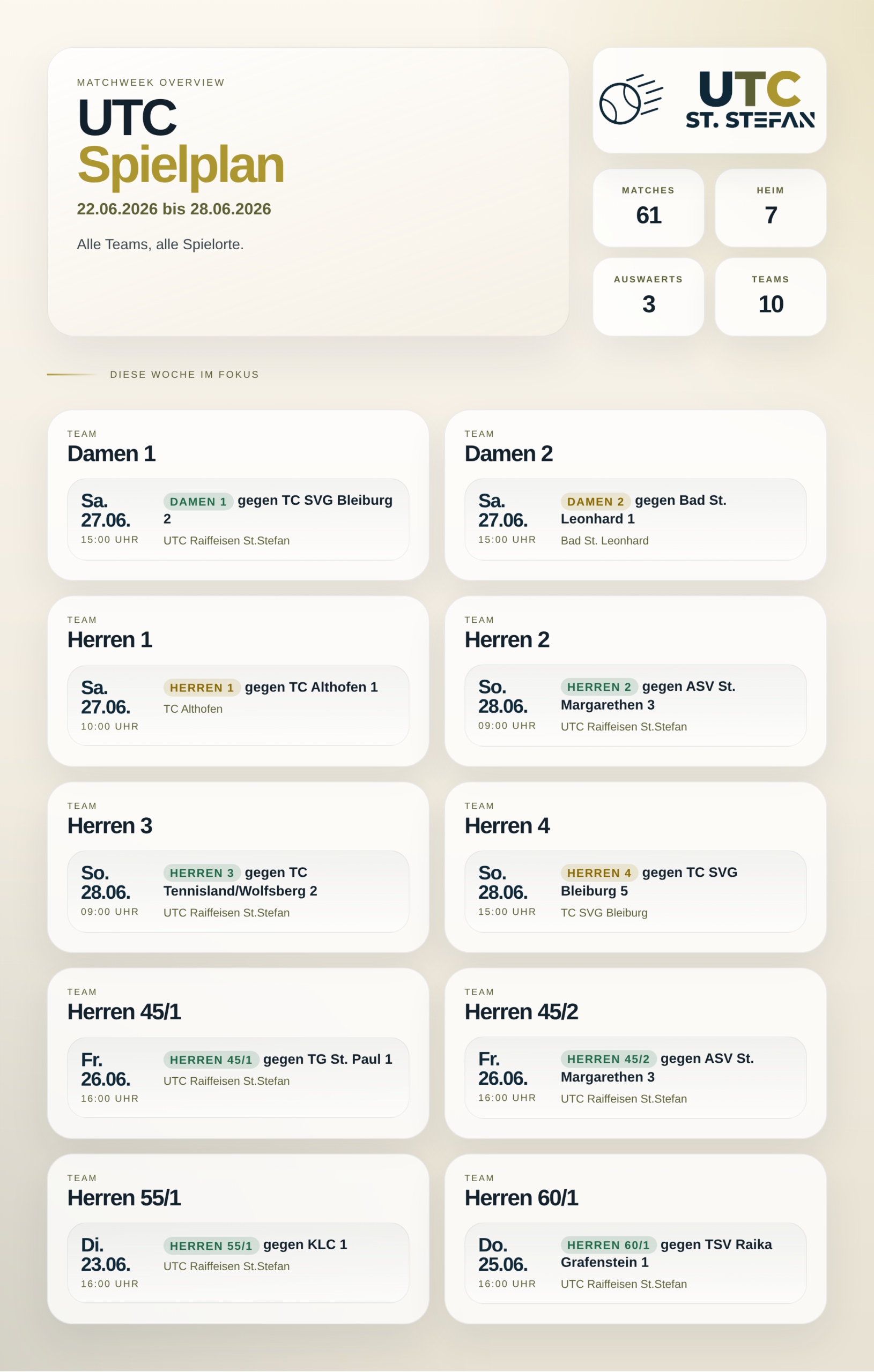Click Di. 23.06. date in Herren 55/1
Screen dimensions: 874x1372
pos(106,1255)
